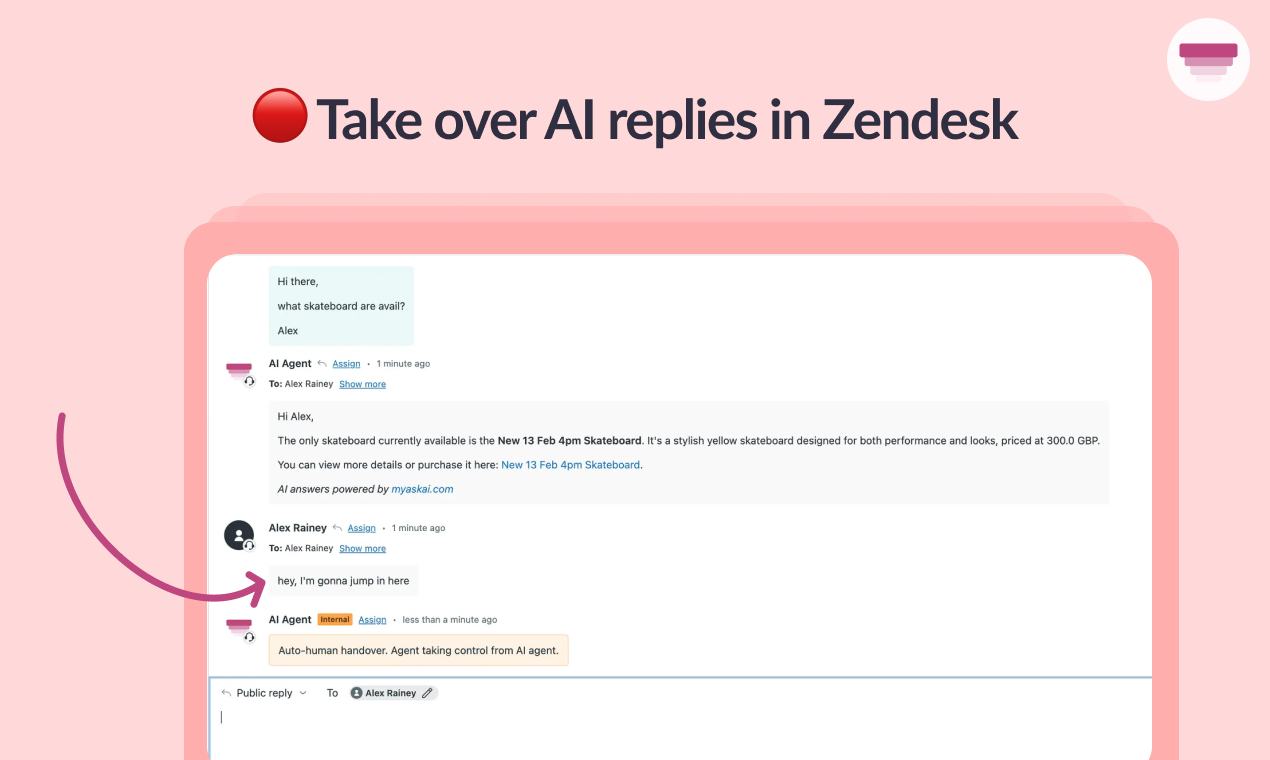The width and height of the screenshot is (1270, 760).
Task: Click the first AI Agent avatar icon
Action: click(240, 373)
